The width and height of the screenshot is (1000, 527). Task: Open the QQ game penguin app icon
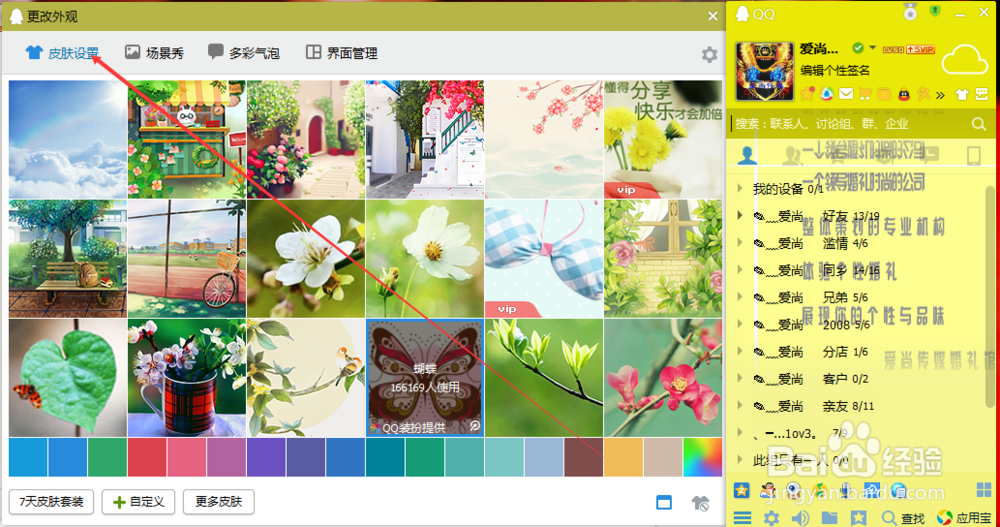768,490
